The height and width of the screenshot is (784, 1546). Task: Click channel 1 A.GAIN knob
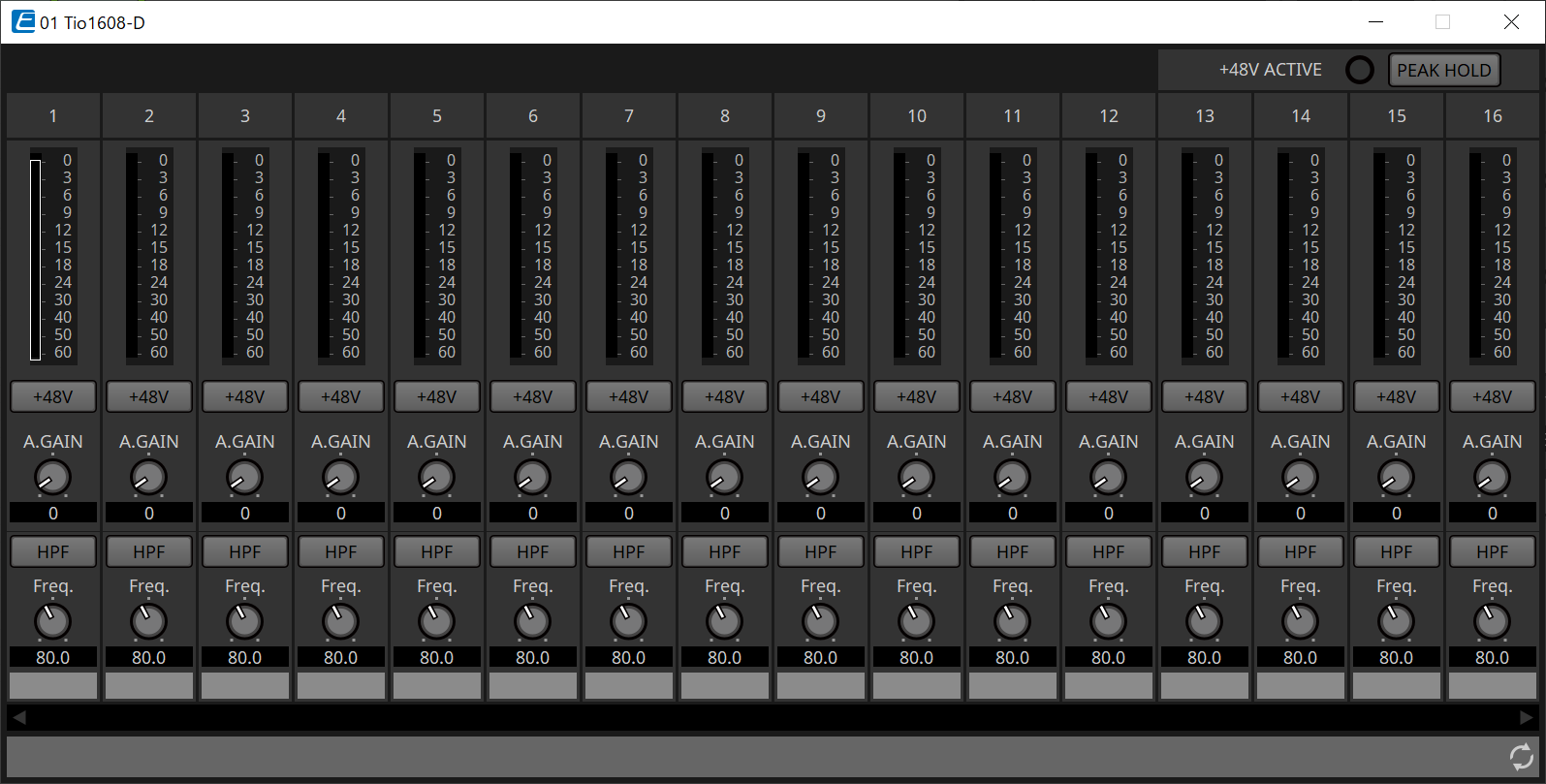pyautogui.click(x=52, y=477)
